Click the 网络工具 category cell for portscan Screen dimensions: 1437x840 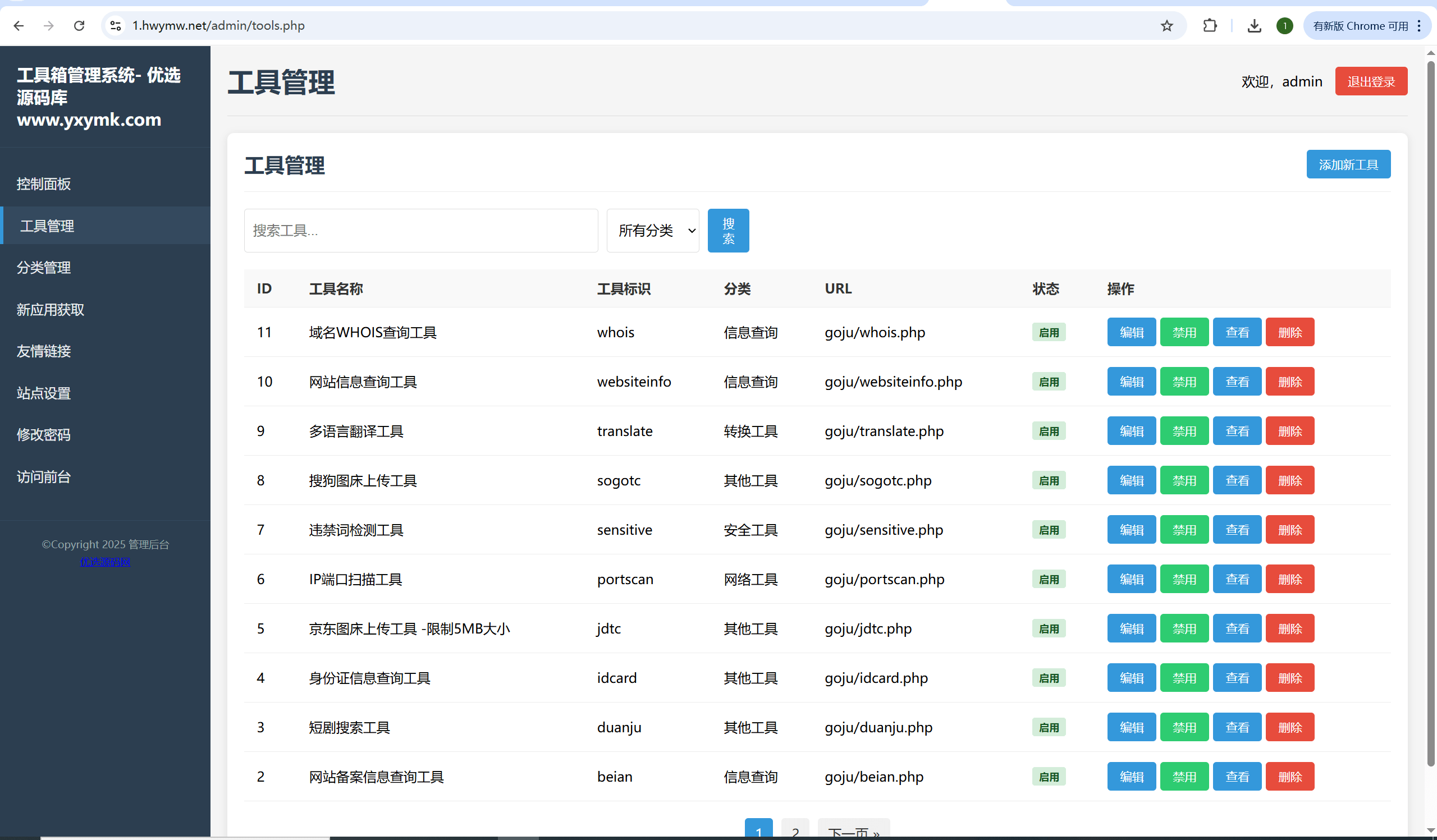click(750, 579)
